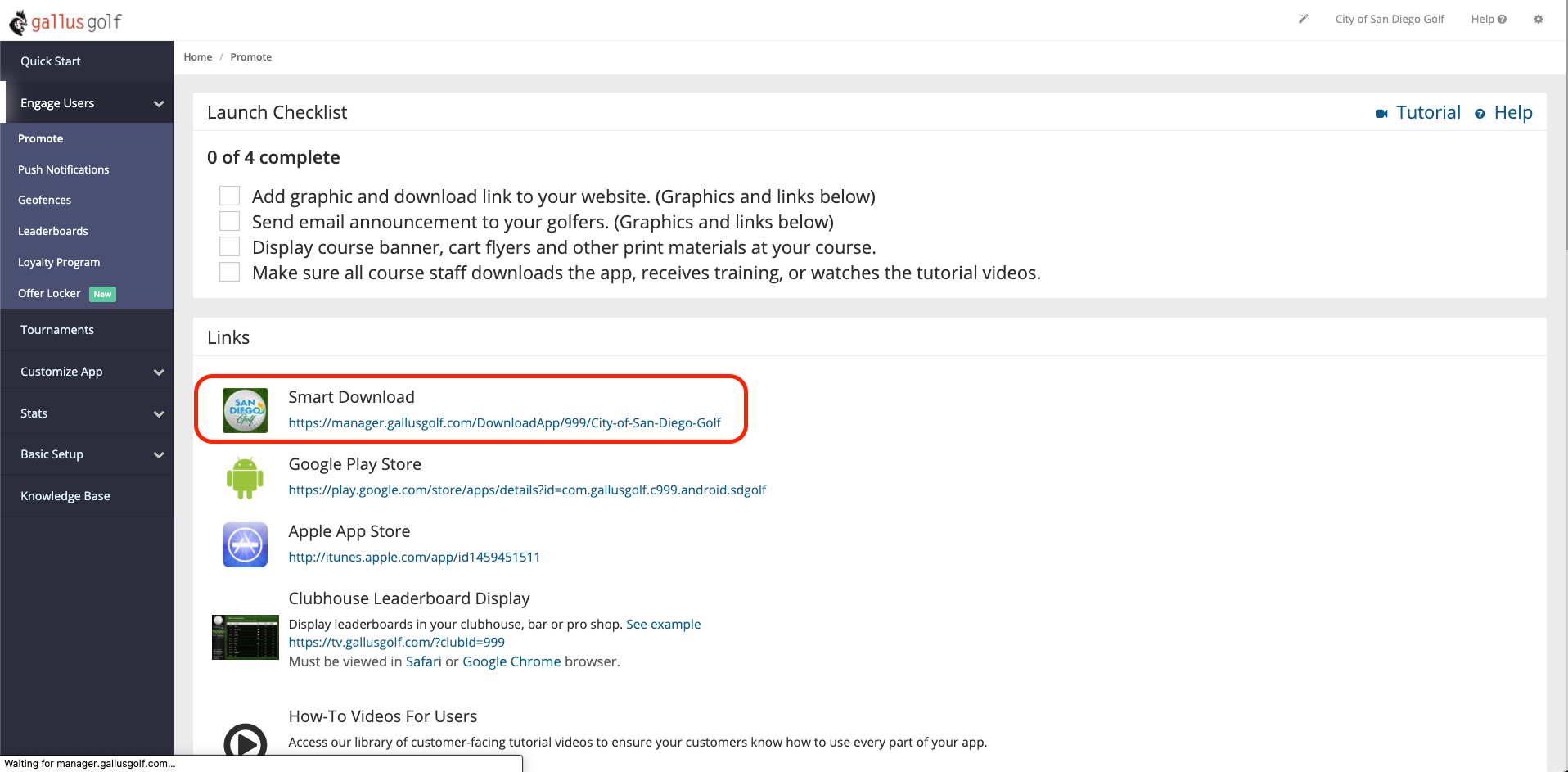Click the 'Launch Checklist' heading

coord(277,113)
